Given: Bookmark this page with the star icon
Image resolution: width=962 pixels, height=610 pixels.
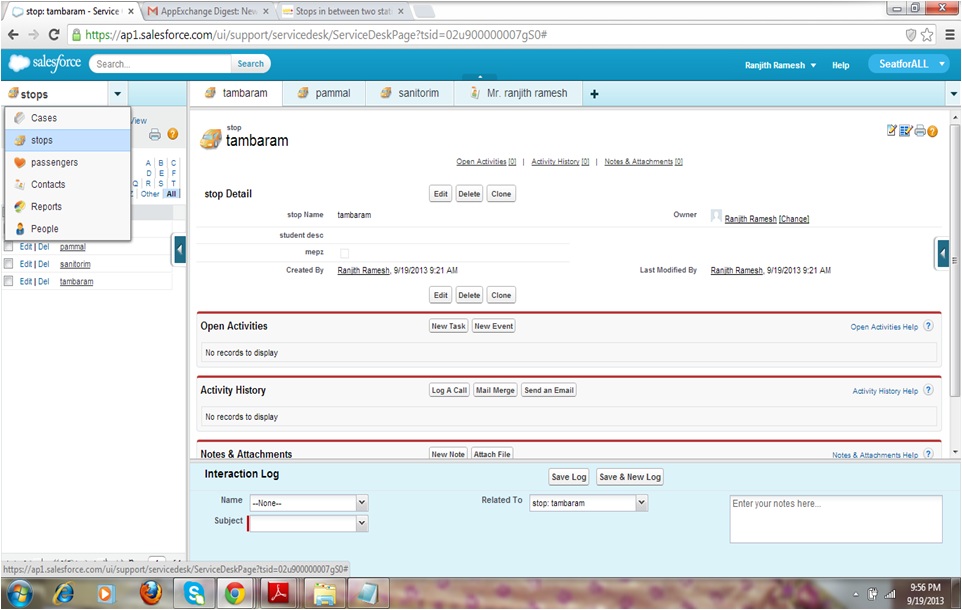Looking at the screenshot, I should pyautogui.click(x=927, y=35).
